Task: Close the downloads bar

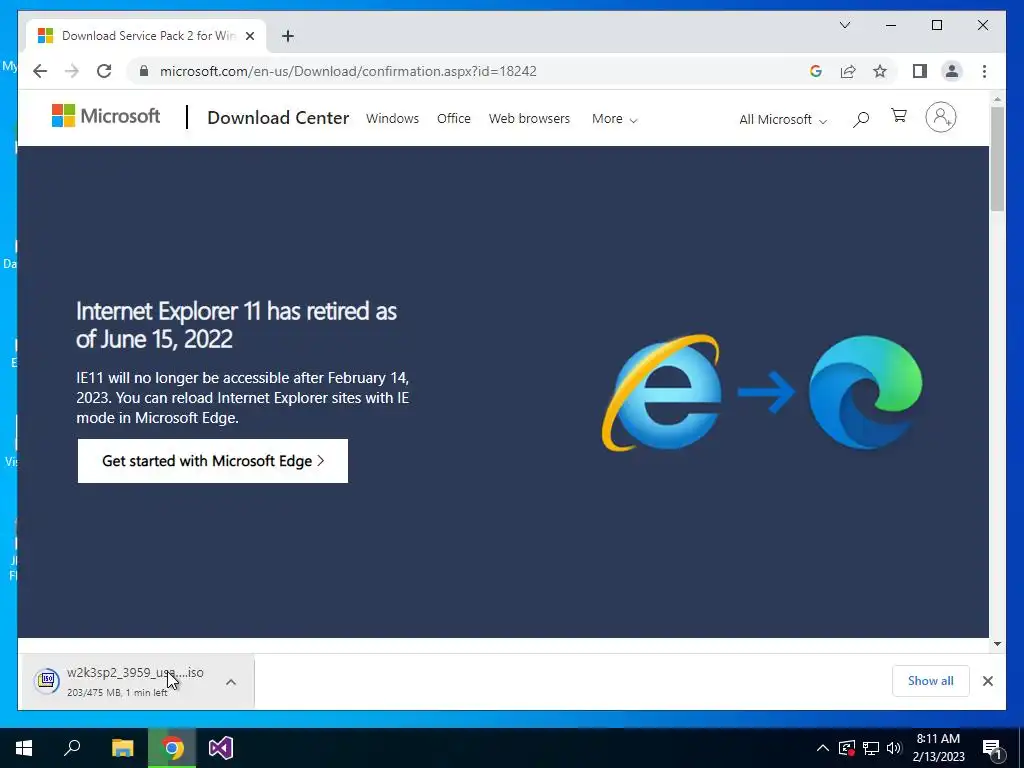Action: [987, 681]
